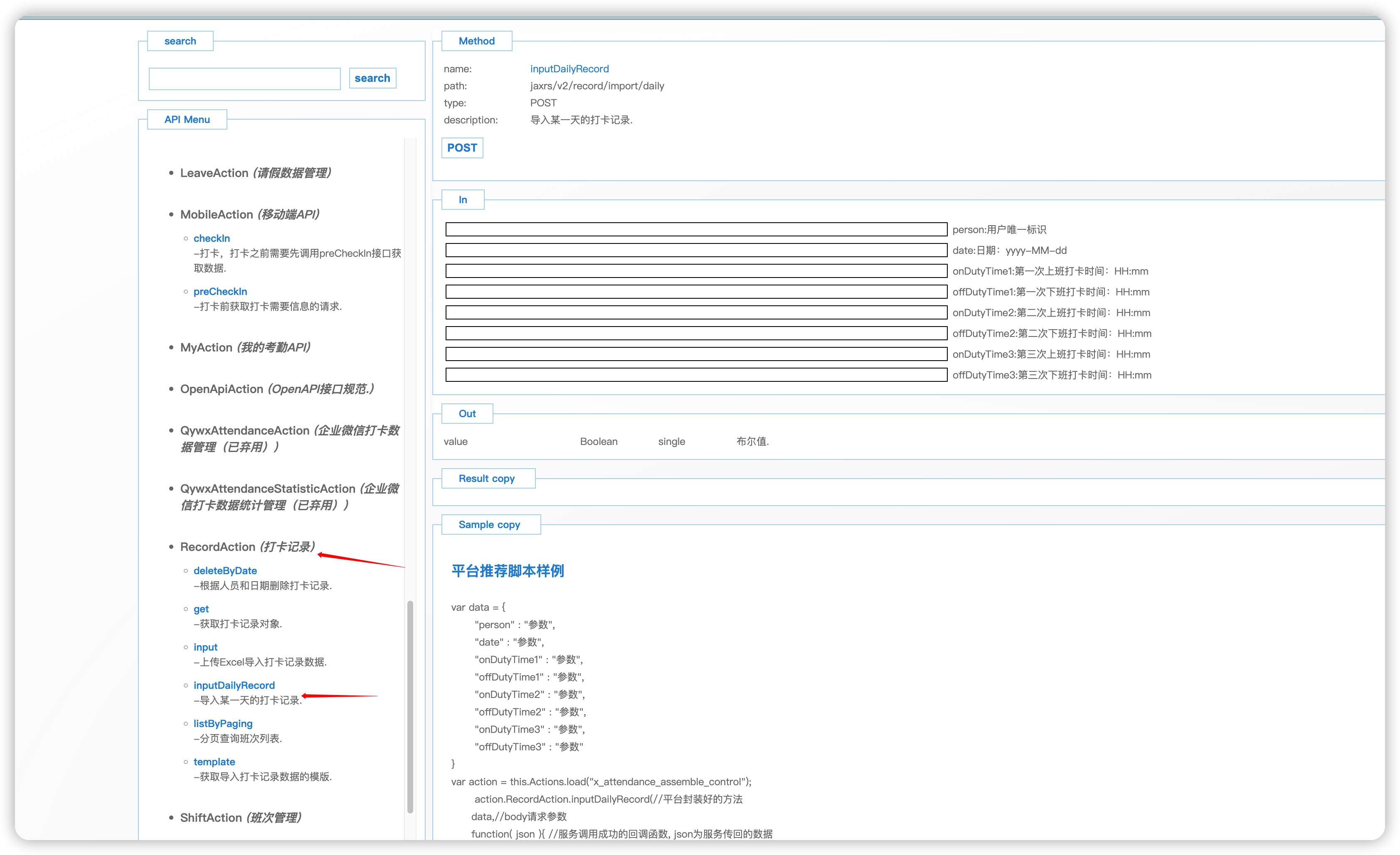This screenshot has width=1400, height=855.
Task: Open the listByPaging API link
Action: tap(223, 723)
